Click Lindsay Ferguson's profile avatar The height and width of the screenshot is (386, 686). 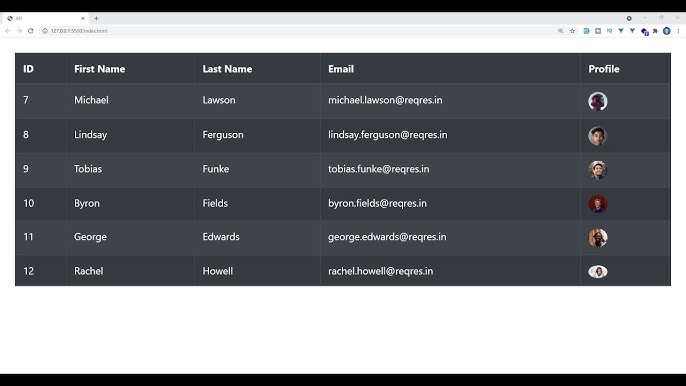click(598, 136)
